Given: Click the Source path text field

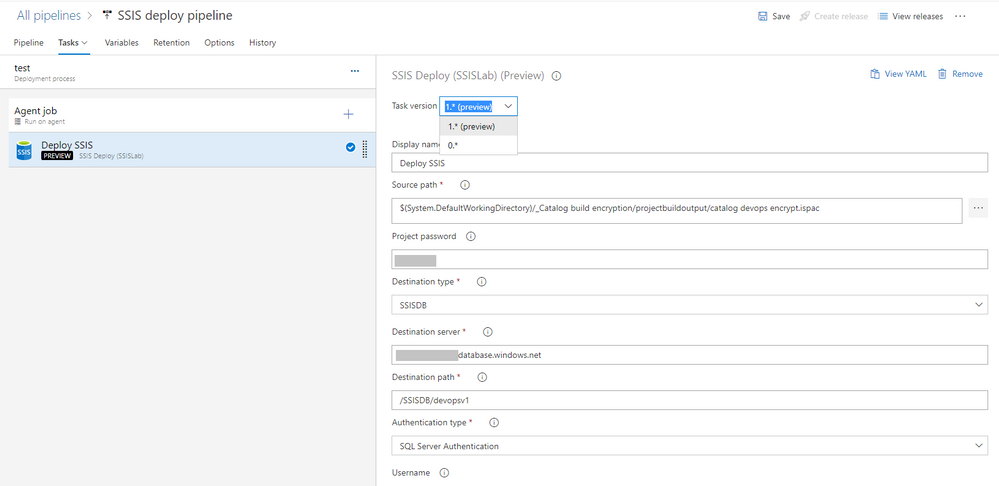Looking at the screenshot, I should [677, 211].
